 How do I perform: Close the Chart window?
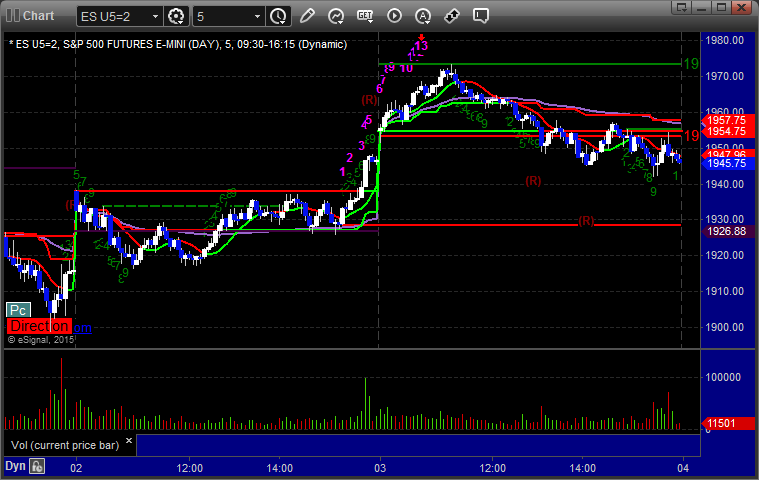tap(741, 7)
